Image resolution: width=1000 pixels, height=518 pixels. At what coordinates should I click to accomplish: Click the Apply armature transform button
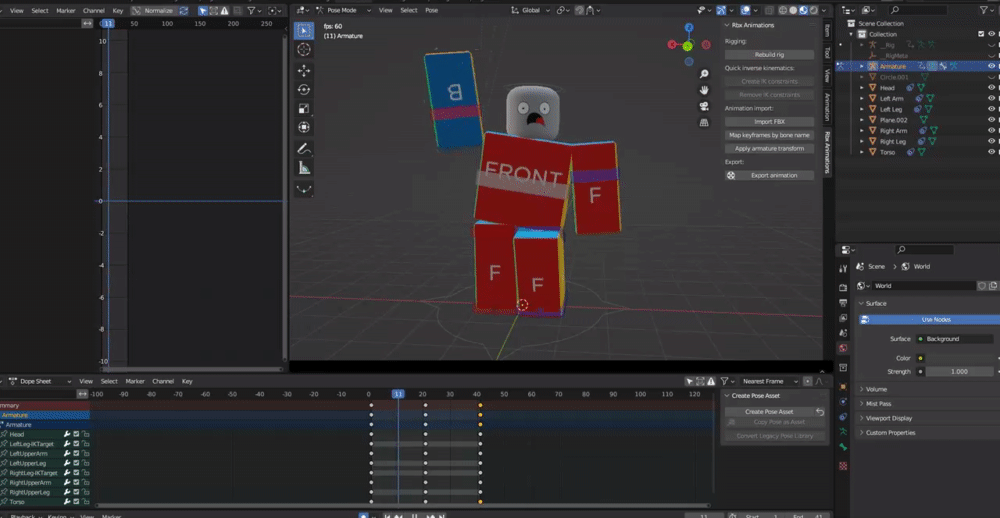click(x=769, y=149)
